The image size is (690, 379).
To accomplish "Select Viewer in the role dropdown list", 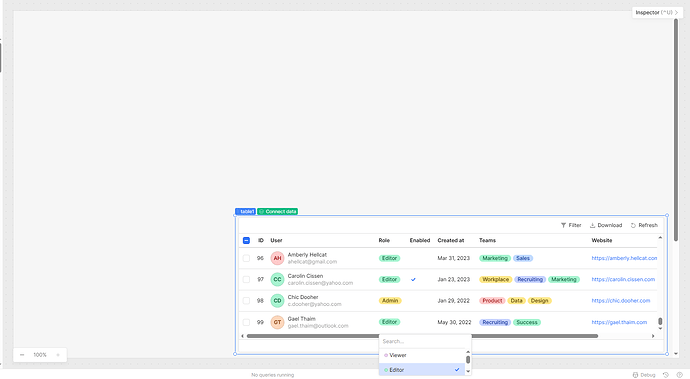I will (422, 355).
